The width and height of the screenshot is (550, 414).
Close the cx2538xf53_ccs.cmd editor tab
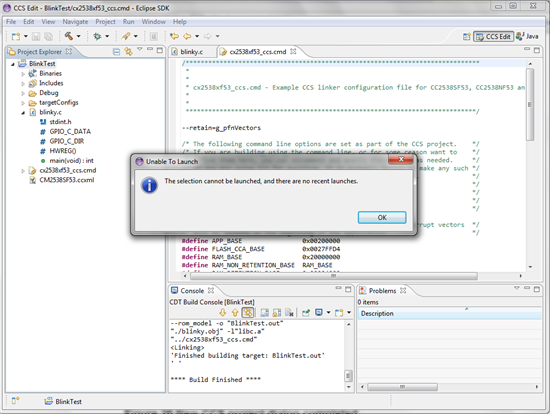click(x=293, y=51)
